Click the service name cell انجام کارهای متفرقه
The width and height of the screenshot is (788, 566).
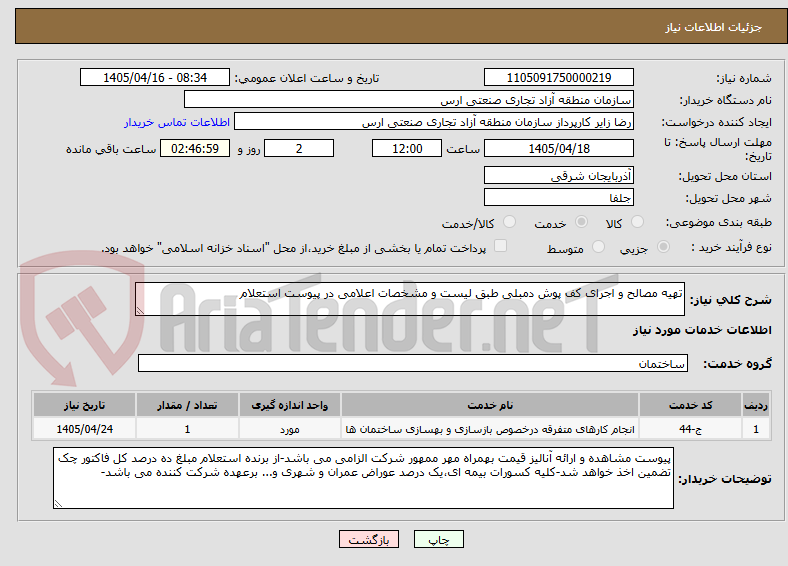coord(490,429)
